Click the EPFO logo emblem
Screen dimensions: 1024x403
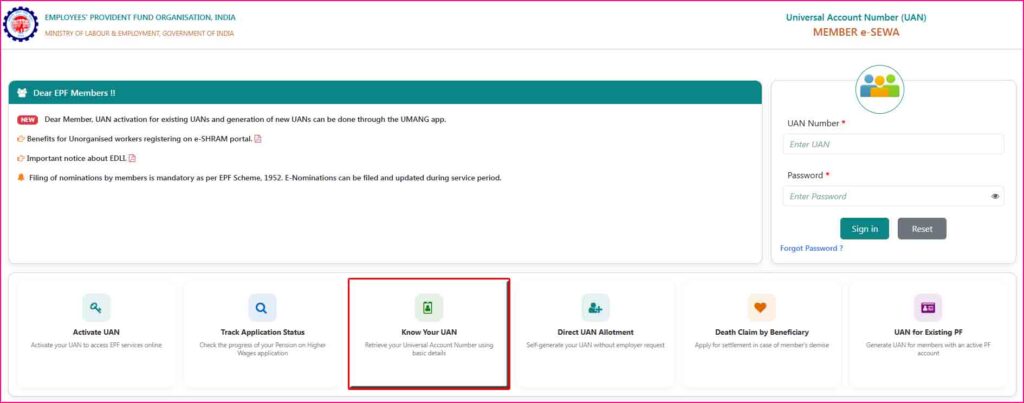20,25
